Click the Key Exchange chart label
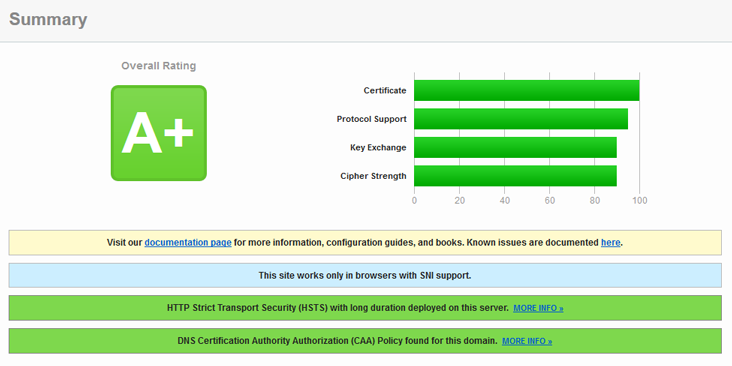 [x=378, y=148]
